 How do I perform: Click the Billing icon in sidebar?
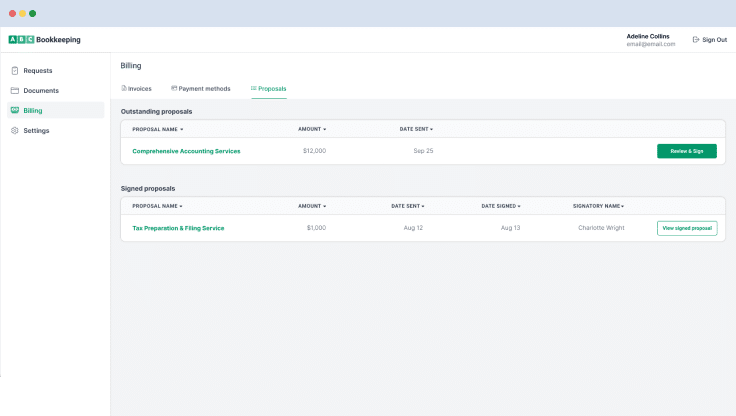coord(14,111)
